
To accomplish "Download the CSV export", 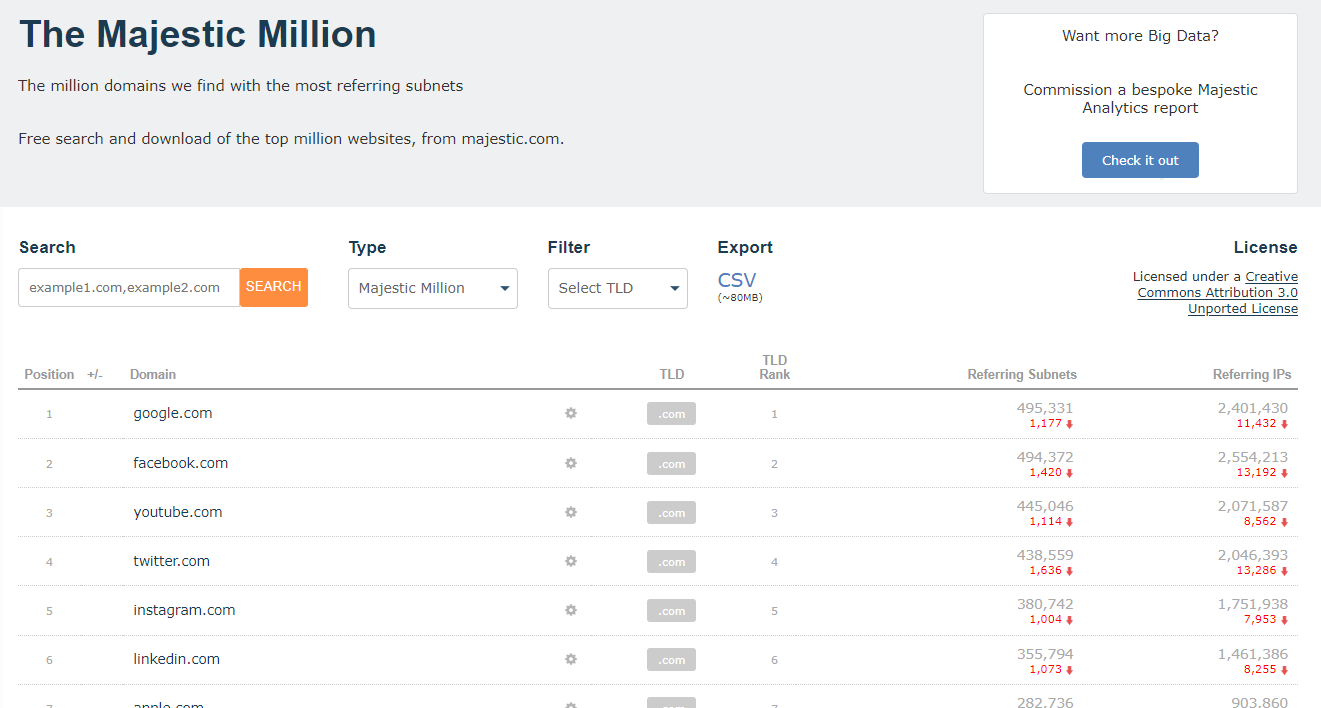I will coord(737,280).
